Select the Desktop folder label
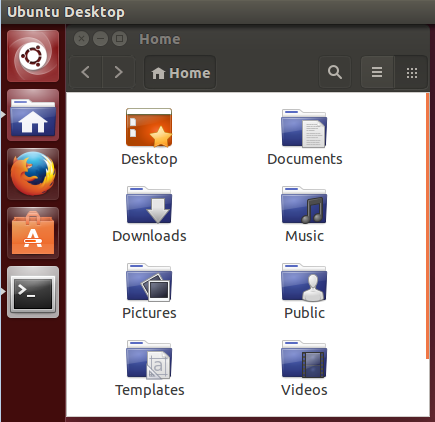The width and height of the screenshot is (435, 422). [149, 159]
